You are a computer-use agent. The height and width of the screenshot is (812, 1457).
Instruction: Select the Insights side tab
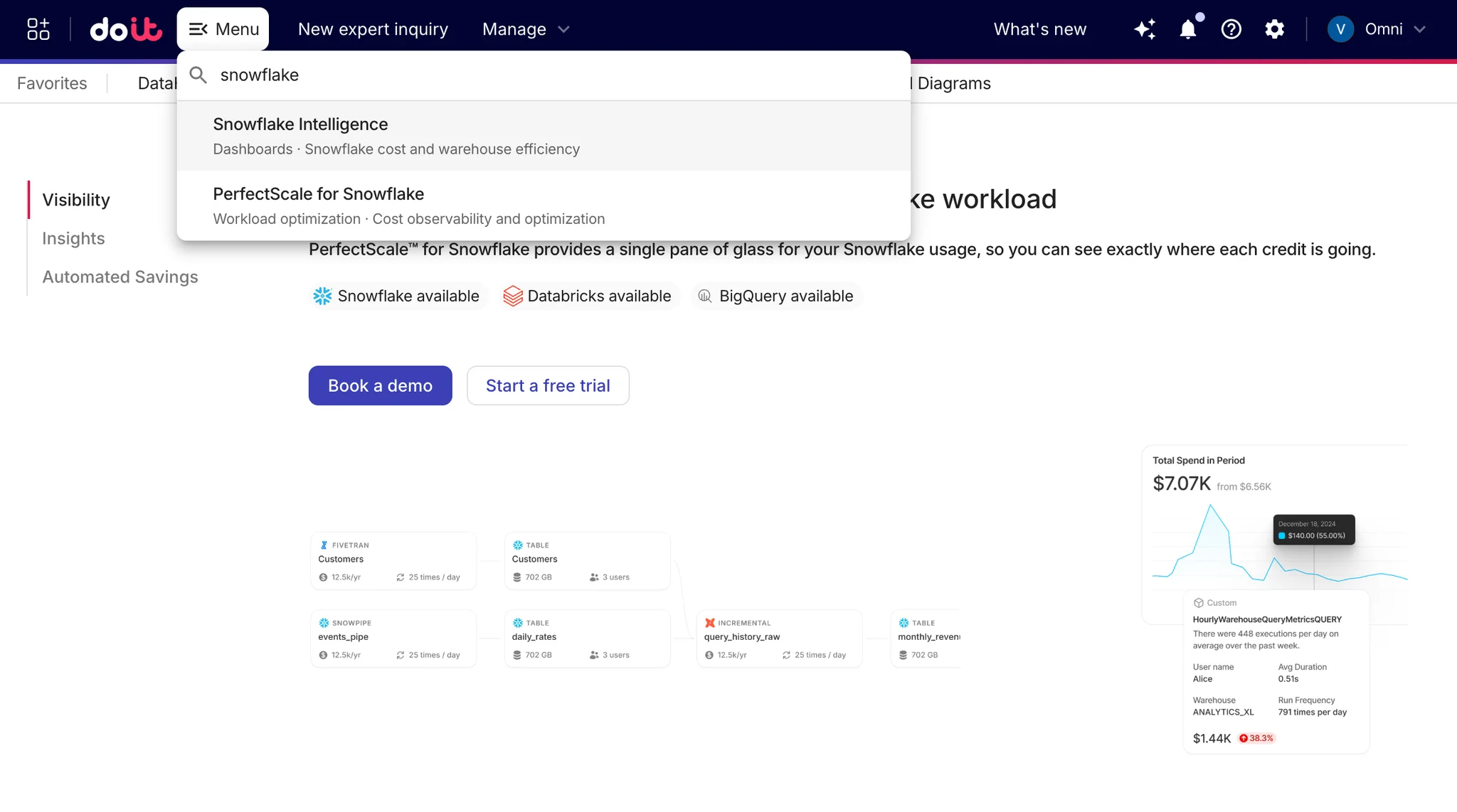[73, 238]
